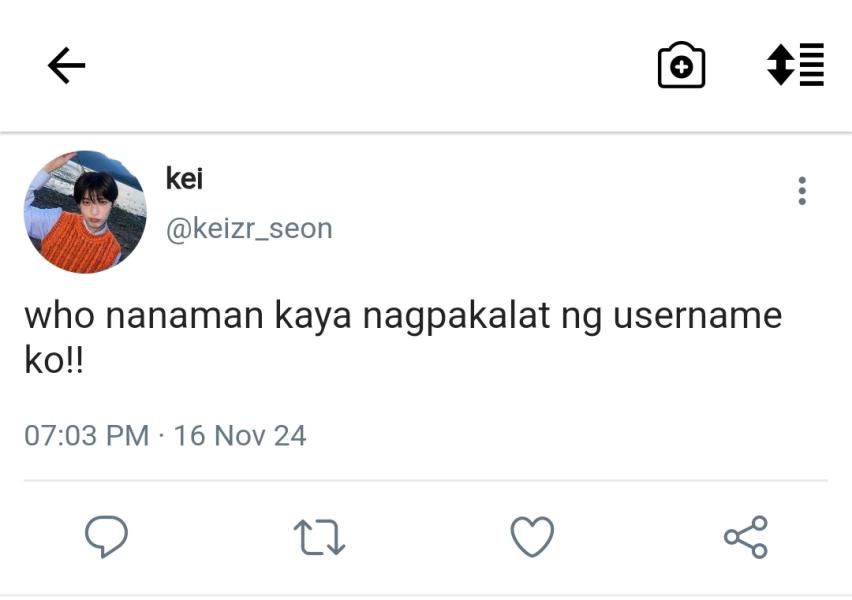
Task: Retweet this post
Action: [319, 537]
